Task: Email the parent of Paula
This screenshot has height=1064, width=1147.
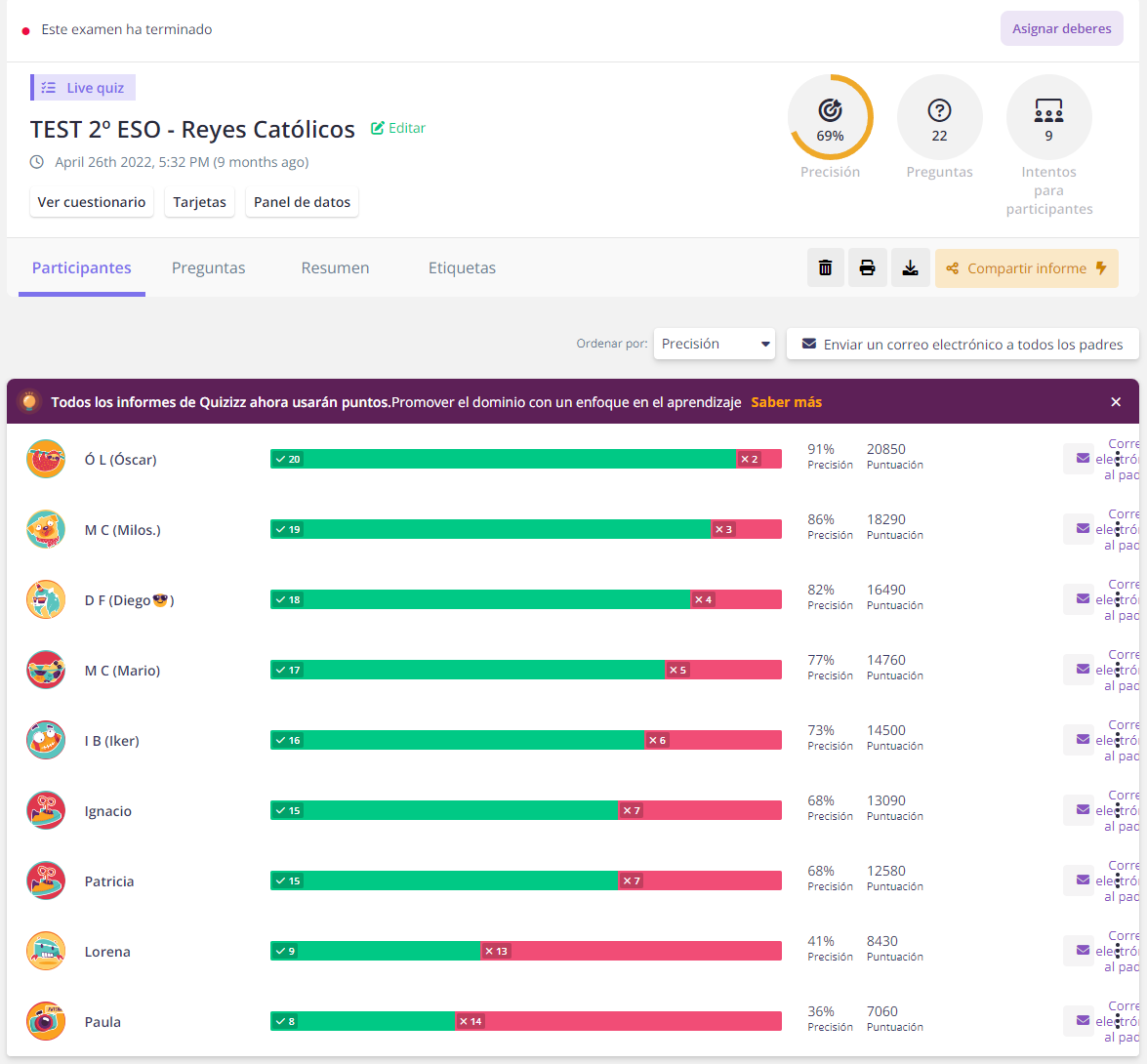Action: [1083, 1020]
